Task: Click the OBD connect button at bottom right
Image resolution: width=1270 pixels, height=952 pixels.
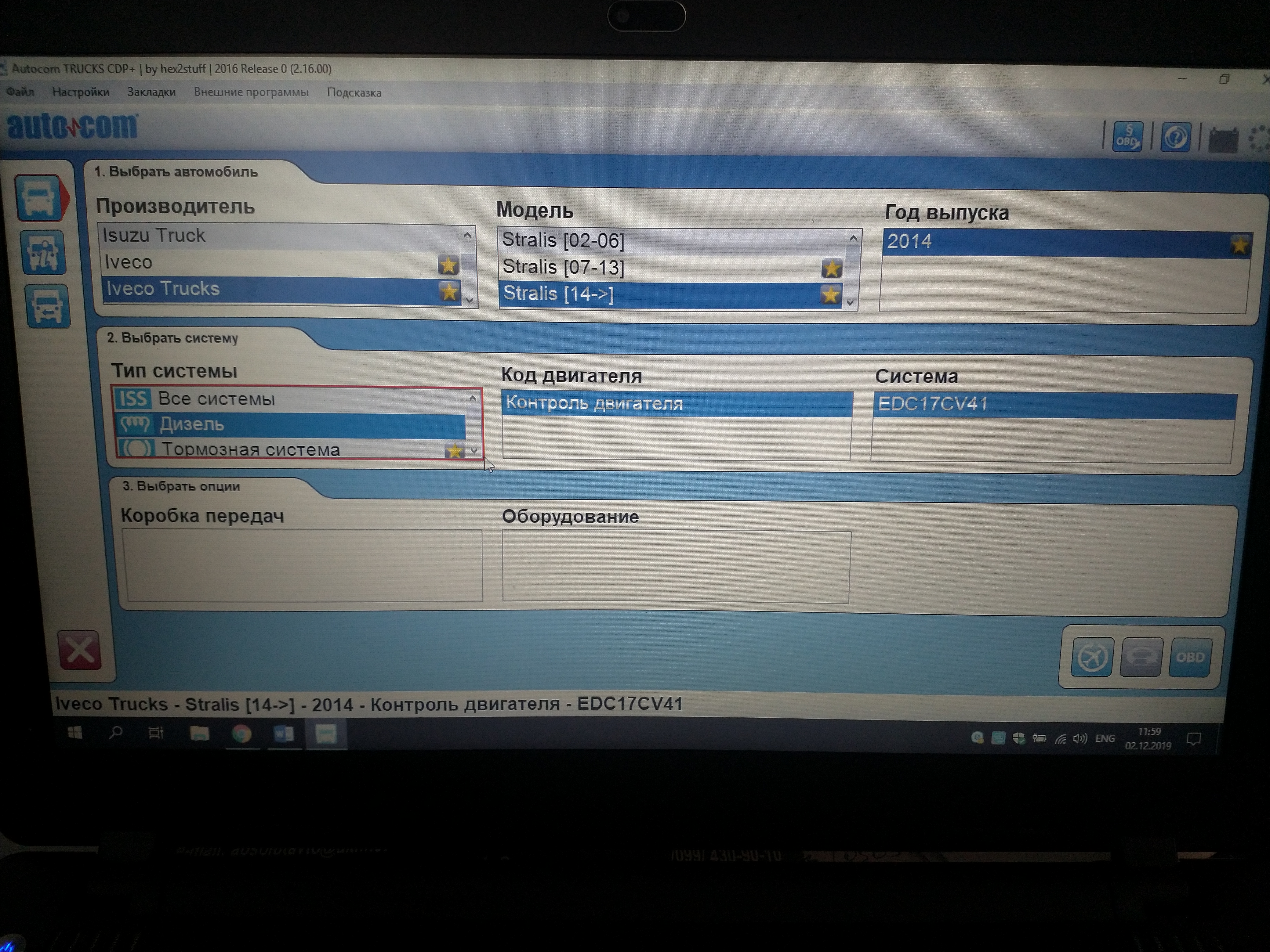Action: (1190, 658)
